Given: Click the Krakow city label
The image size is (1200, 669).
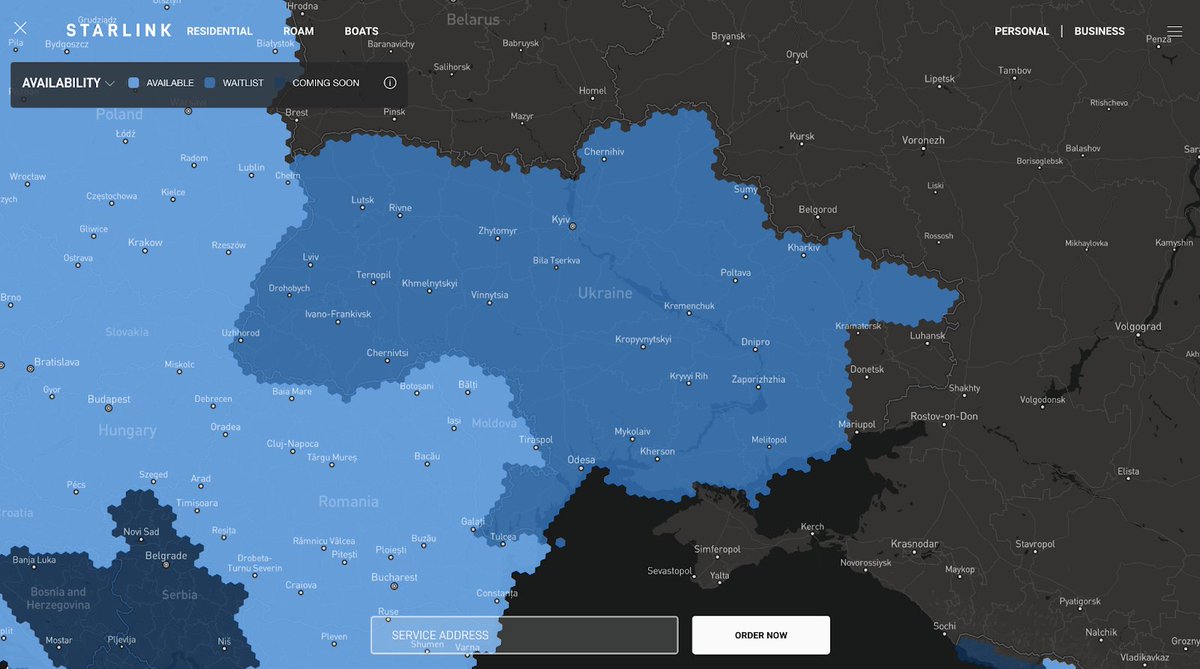Looking at the screenshot, I should click(145, 242).
